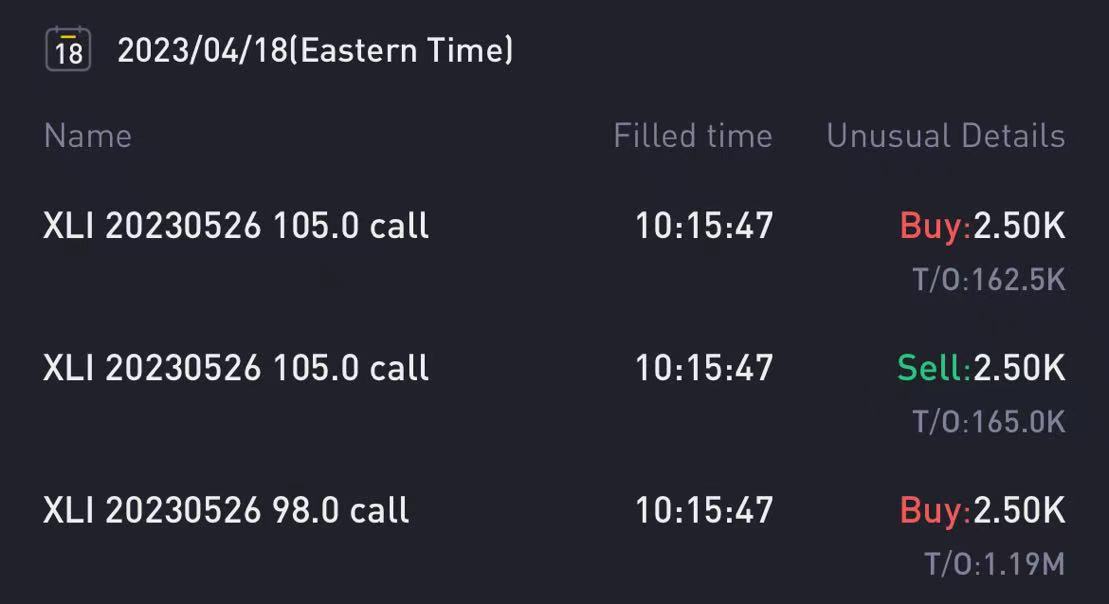This screenshot has height=604, width=1109.
Task: Open the XLI 20230526 98.0 call entry
Action: [226, 511]
